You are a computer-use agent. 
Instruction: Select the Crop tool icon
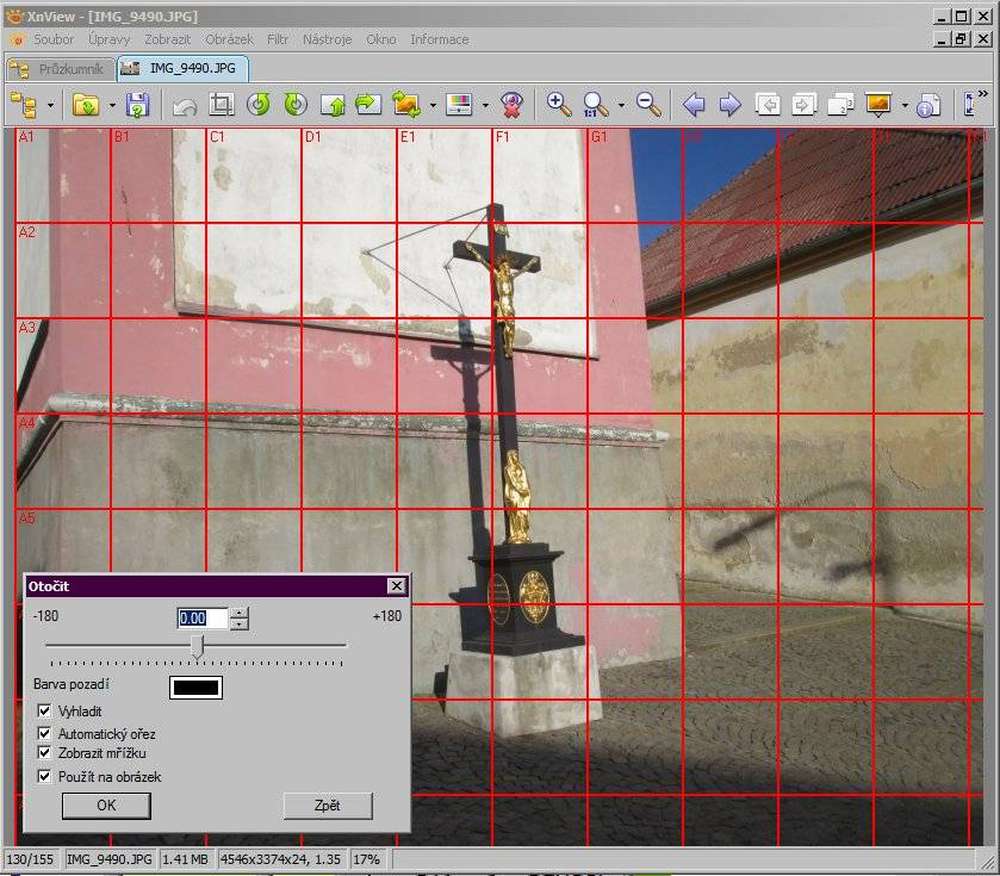pos(221,105)
